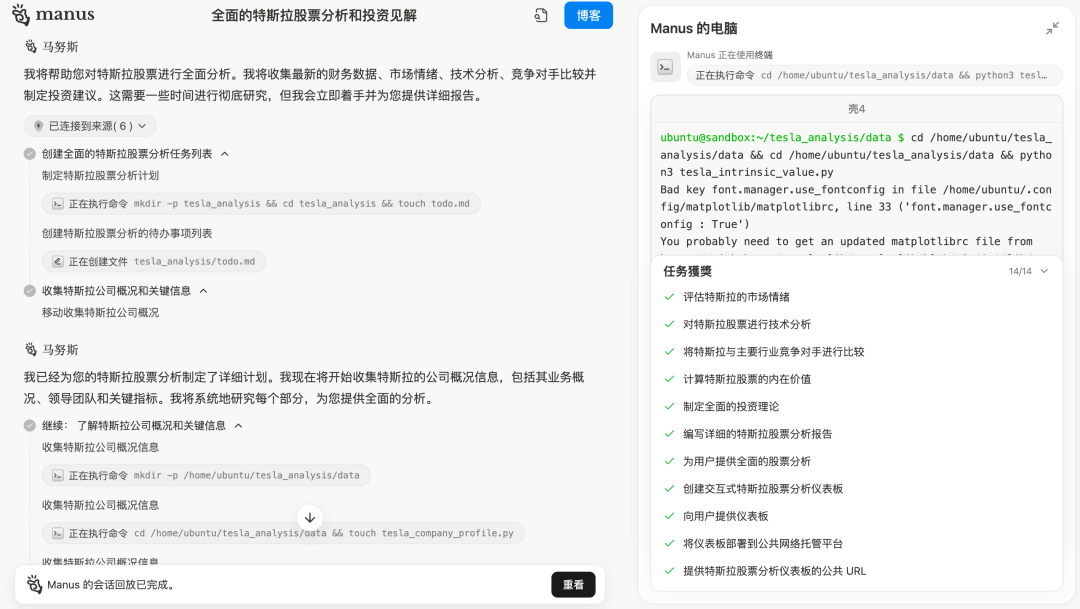
Task: Click the check circle beside 创建全面的特斯拉股票分析任务列表
Action: pos(30,154)
